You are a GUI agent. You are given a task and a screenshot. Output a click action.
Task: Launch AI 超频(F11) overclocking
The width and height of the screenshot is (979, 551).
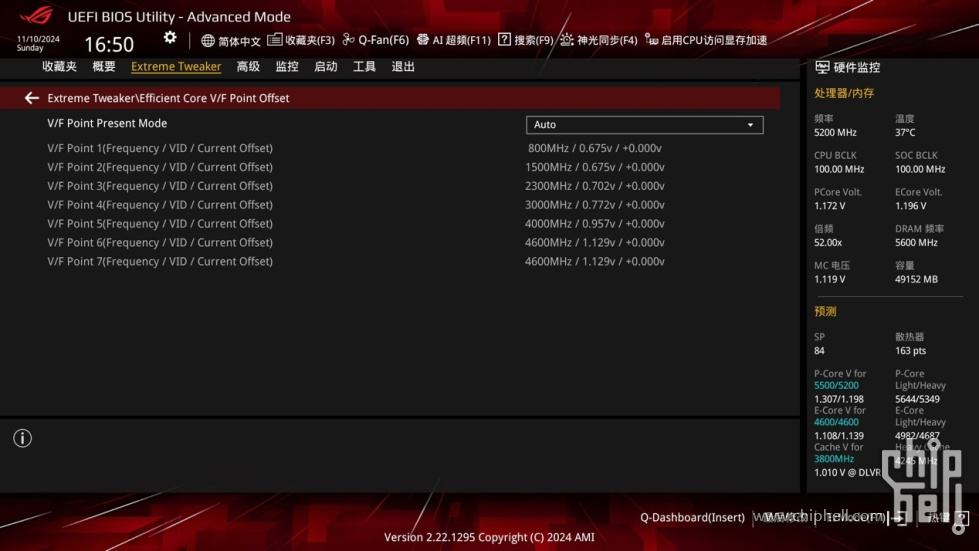point(454,40)
